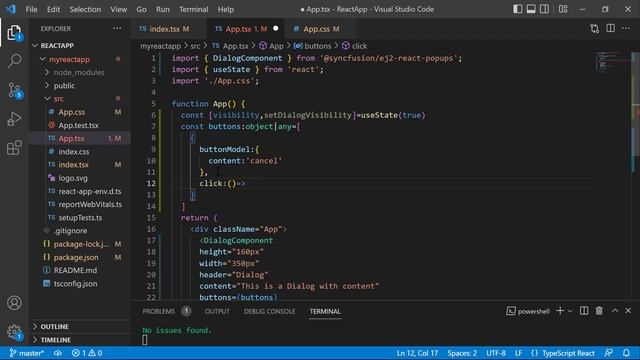
Task: Kill terminal with trash icon
Action: coord(599,311)
